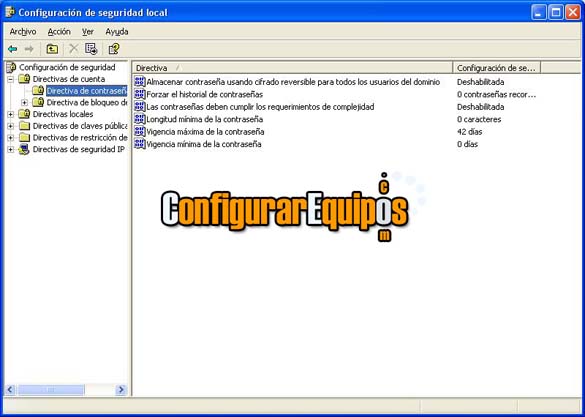
Task: Click the icon beside Vigencia máxima policy
Action: click(140, 132)
